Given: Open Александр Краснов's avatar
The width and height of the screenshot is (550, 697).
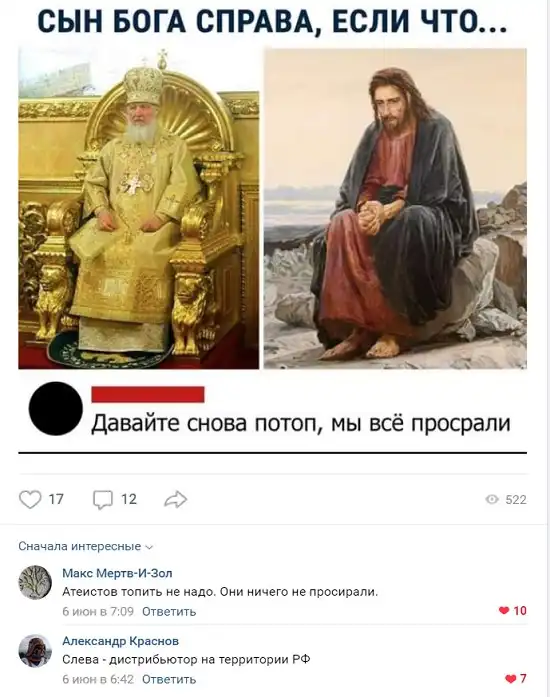Looking at the screenshot, I should point(35,650).
